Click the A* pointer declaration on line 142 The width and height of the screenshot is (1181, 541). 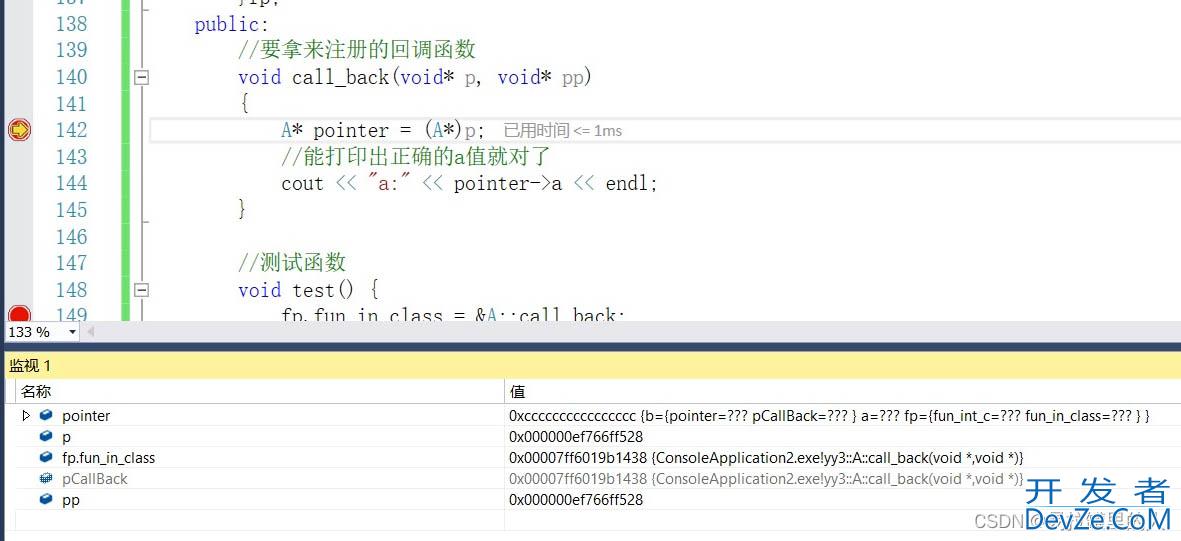(383, 130)
